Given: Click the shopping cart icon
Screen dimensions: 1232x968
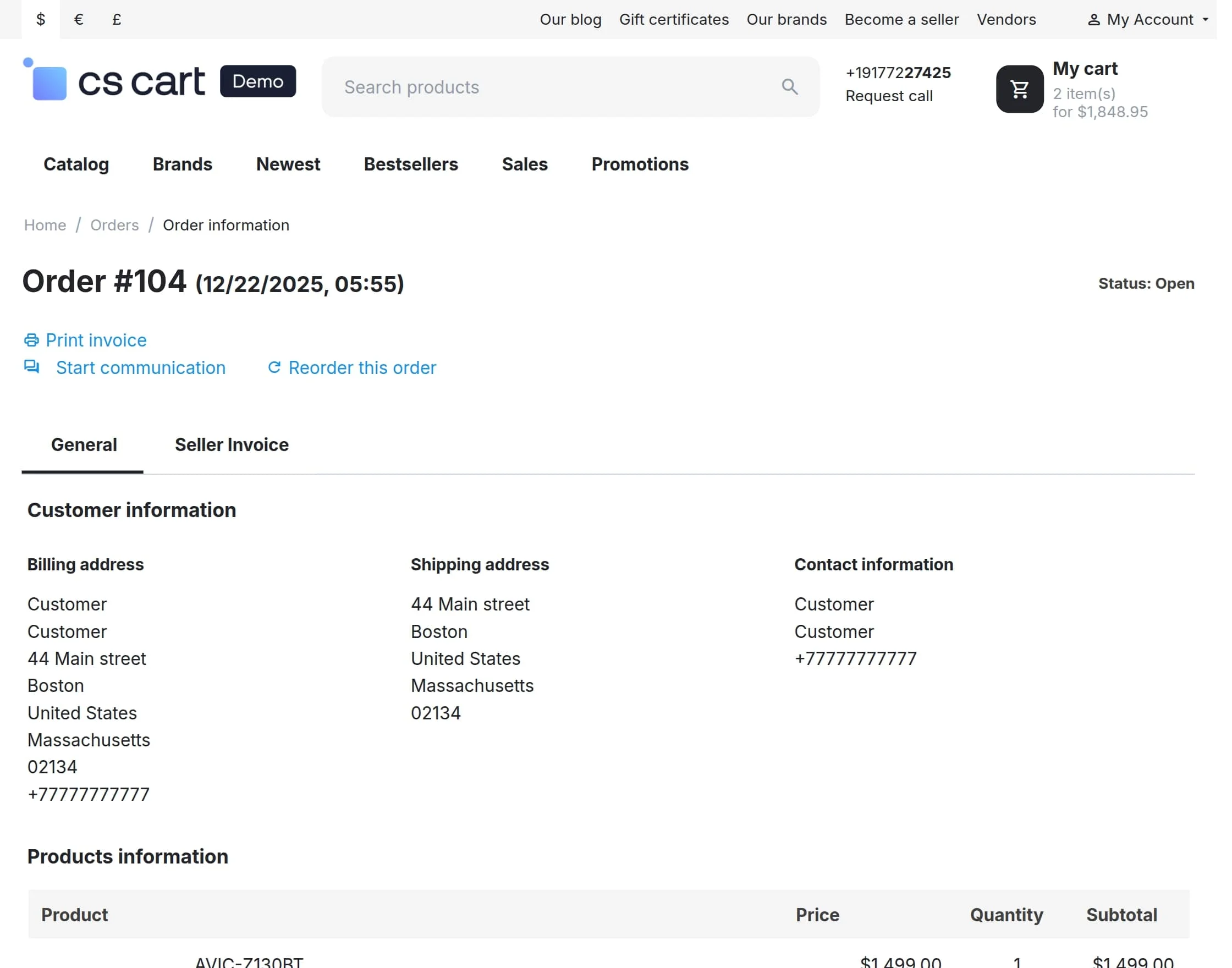Looking at the screenshot, I should (1020, 89).
